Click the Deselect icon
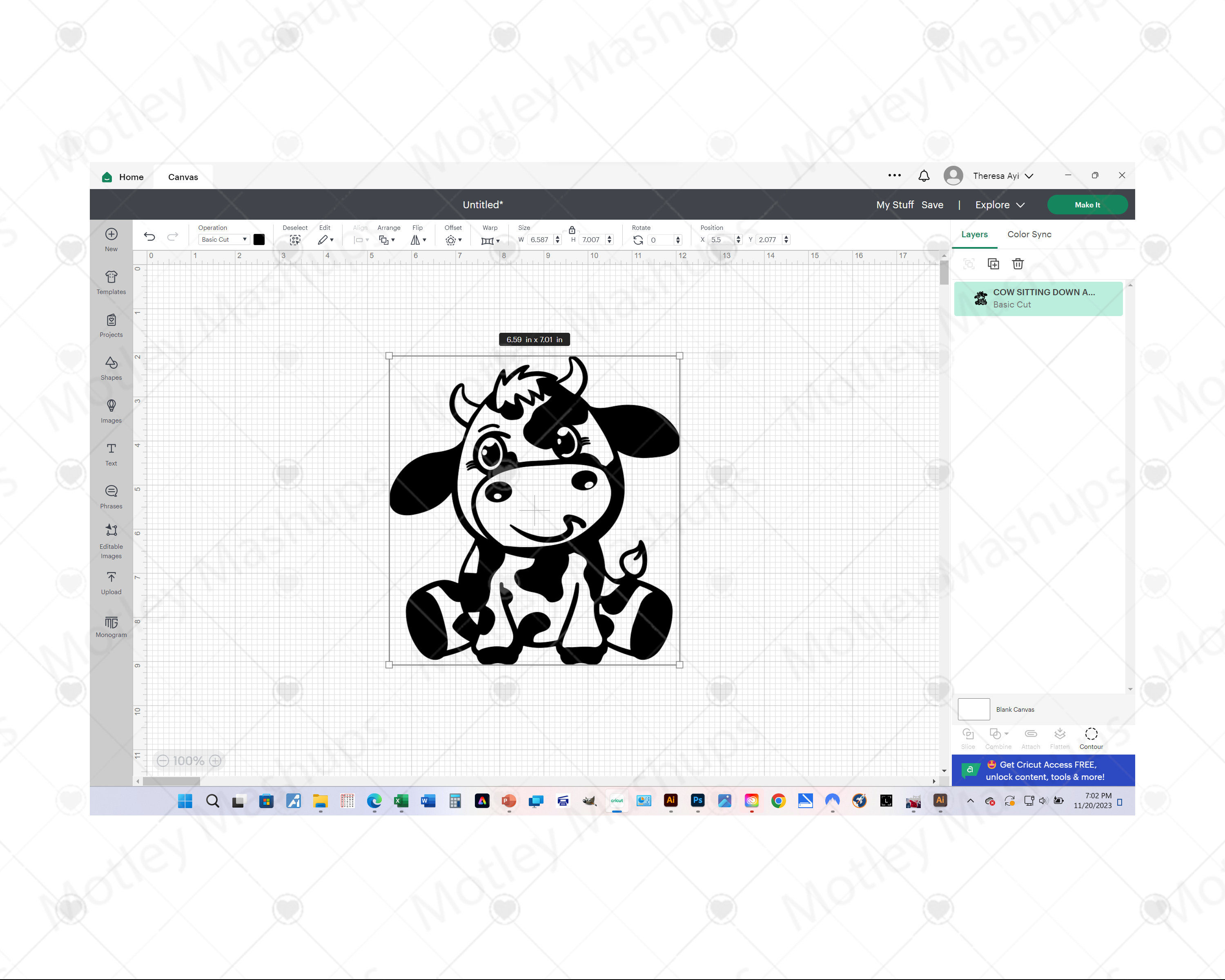 click(x=295, y=239)
